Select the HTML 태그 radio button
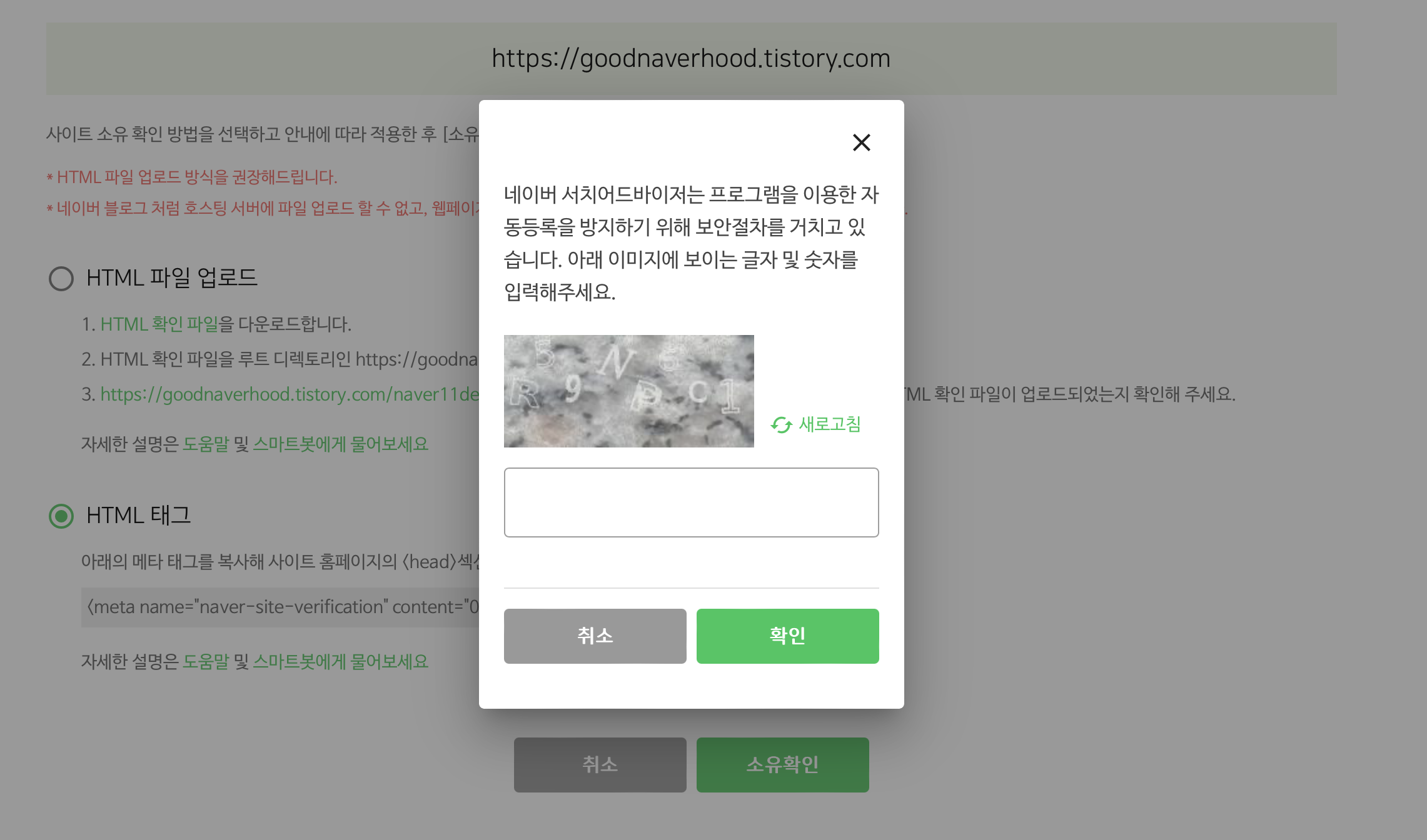Image resolution: width=1427 pixels, height=840 pixels. click(x=61, y=516)
